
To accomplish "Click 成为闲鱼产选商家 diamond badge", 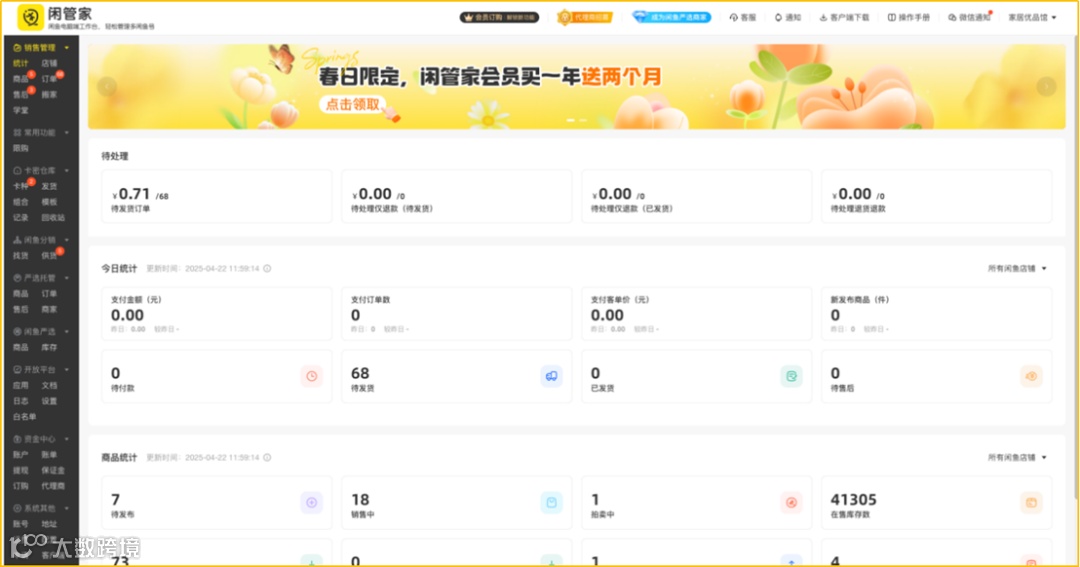I will click(672, 17).
